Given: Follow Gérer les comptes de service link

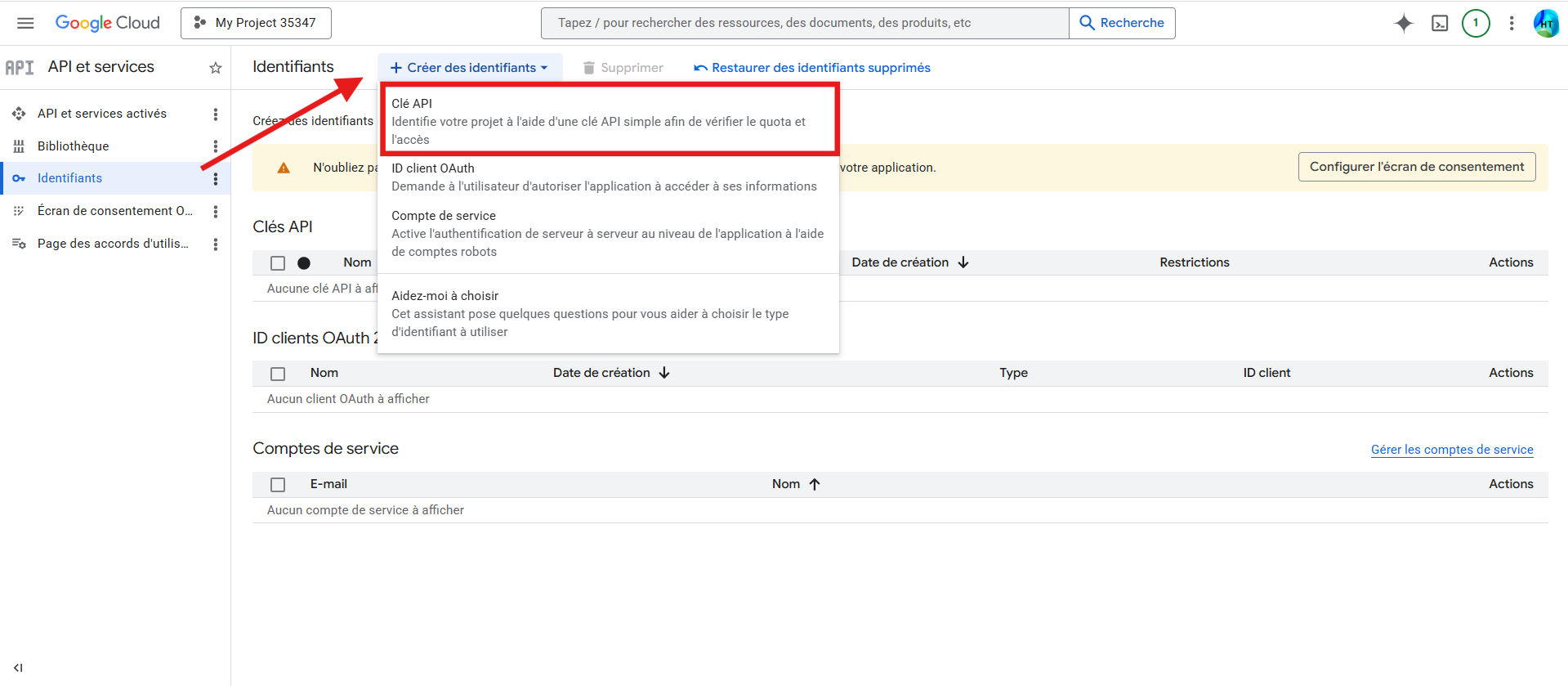Looking at the screenshot, I should tap(1452, 450).
